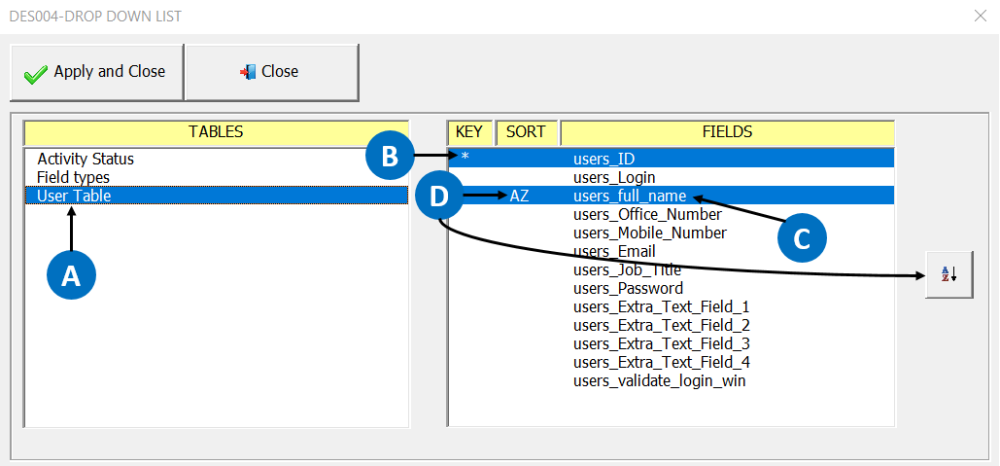Click the SORT column header
Image resolution: width=1000 pixels, height=466 pixels.
(x=526, y=133)
